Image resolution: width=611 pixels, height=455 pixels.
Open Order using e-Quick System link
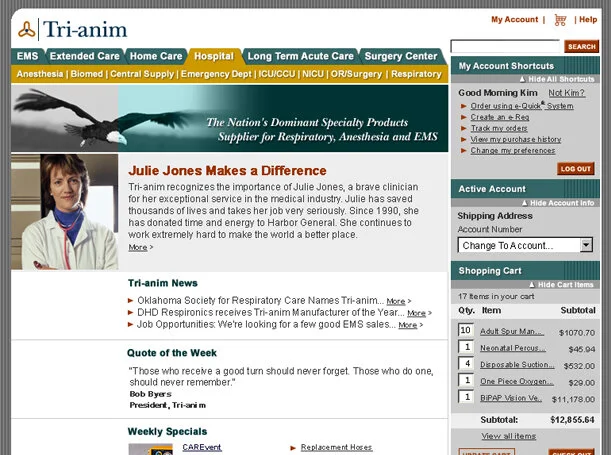522,106
